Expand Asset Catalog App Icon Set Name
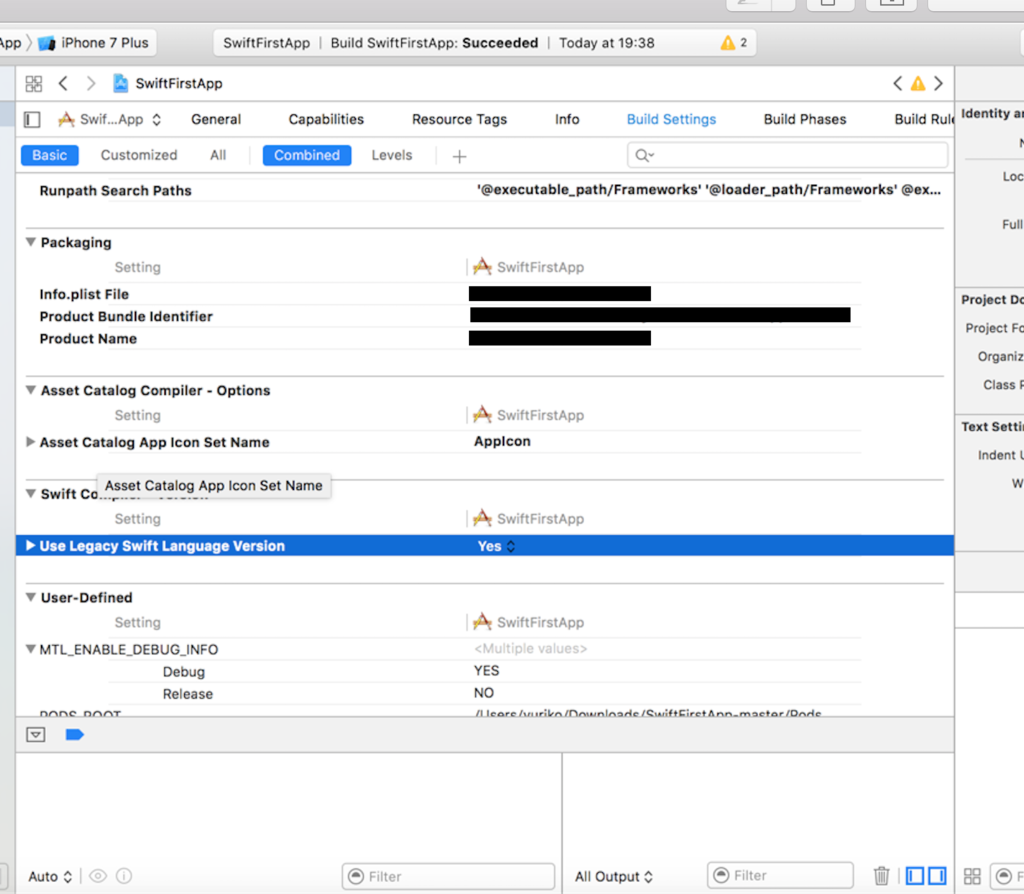Image resolution: width=1024 pixels, height=894 pixels. click(x=31, y=442)
